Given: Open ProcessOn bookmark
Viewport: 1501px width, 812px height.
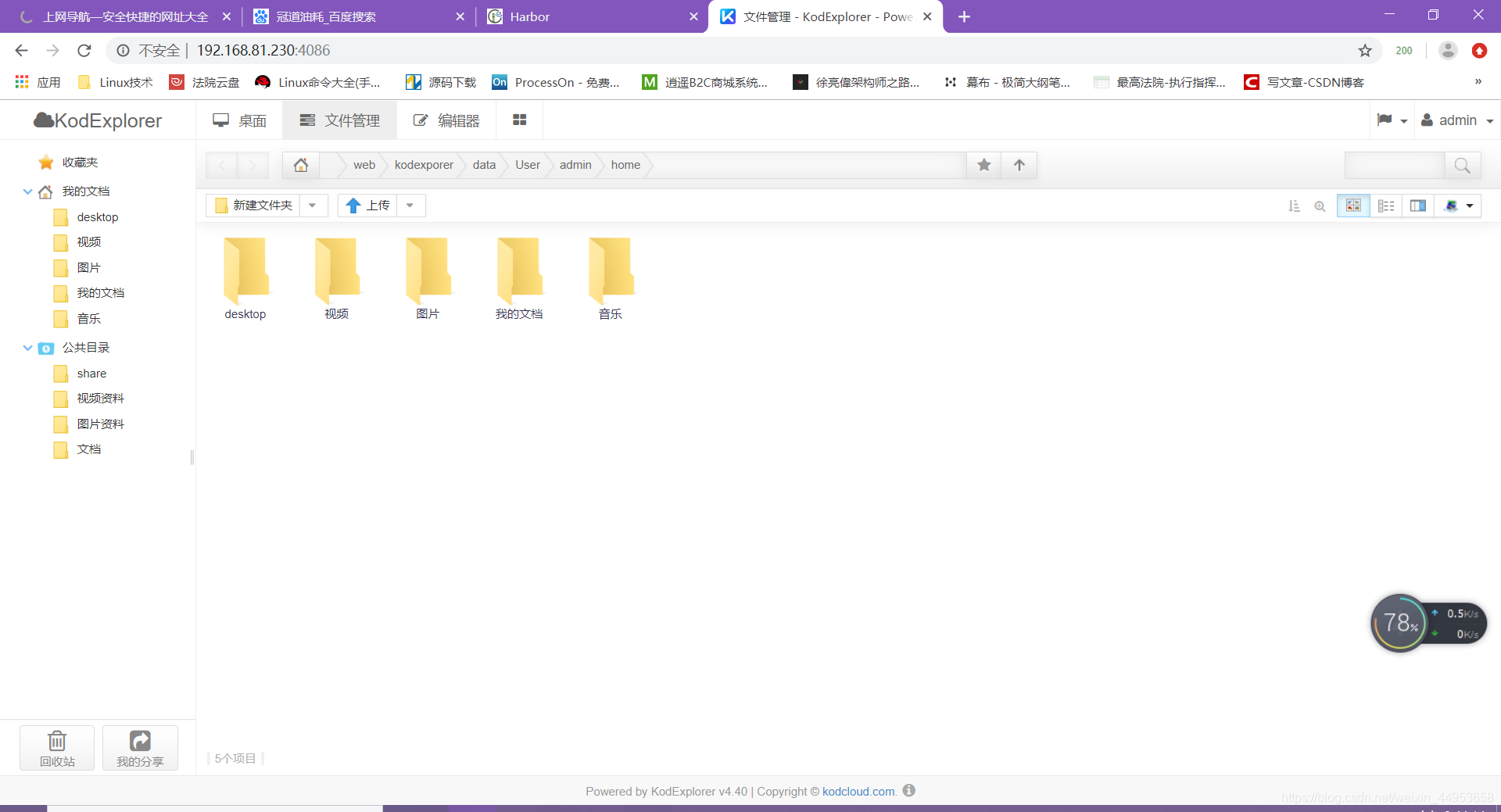Looking at the screenshot, I should point(556,82).
